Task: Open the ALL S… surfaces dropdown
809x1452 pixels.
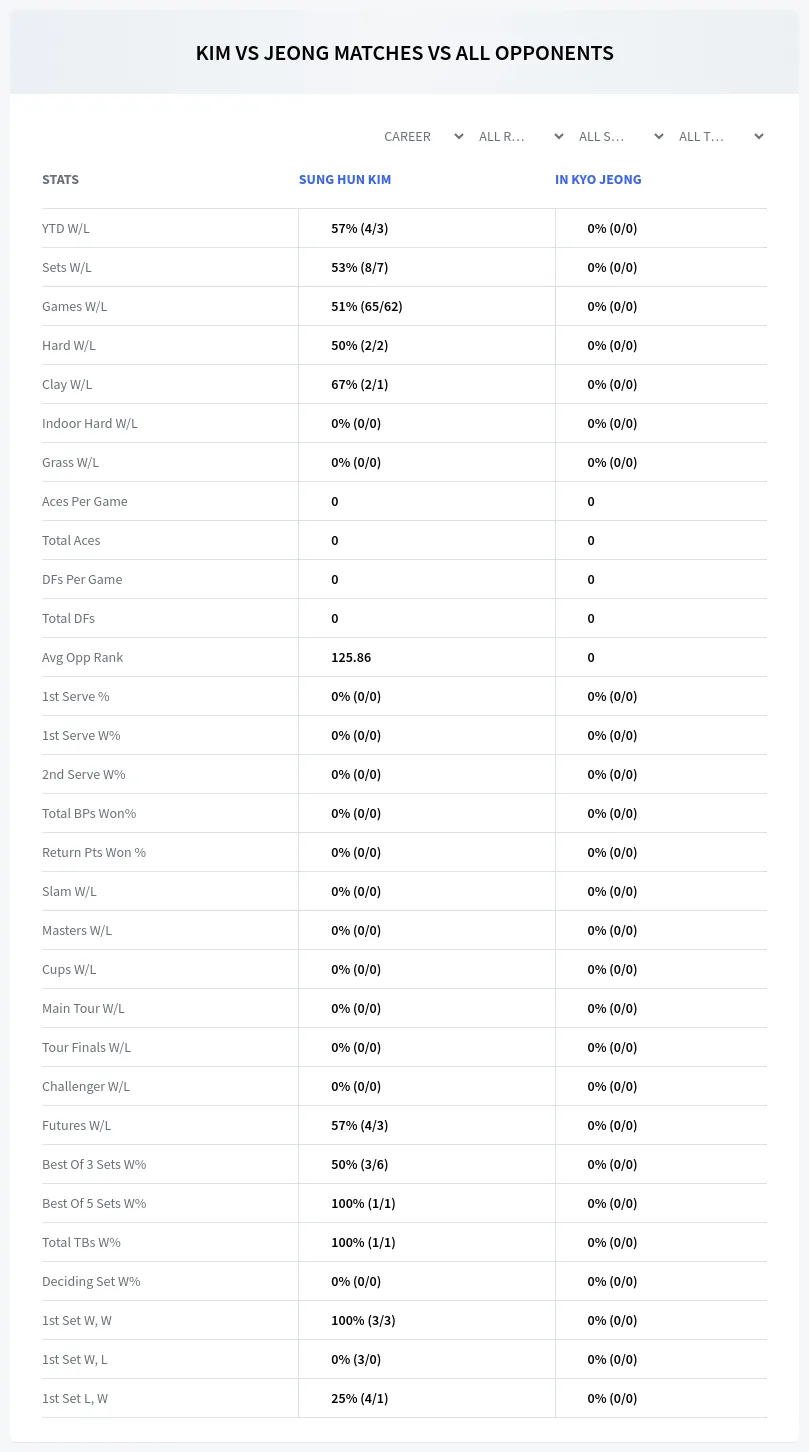Action: pyautogui.click(x=621, y=136)
